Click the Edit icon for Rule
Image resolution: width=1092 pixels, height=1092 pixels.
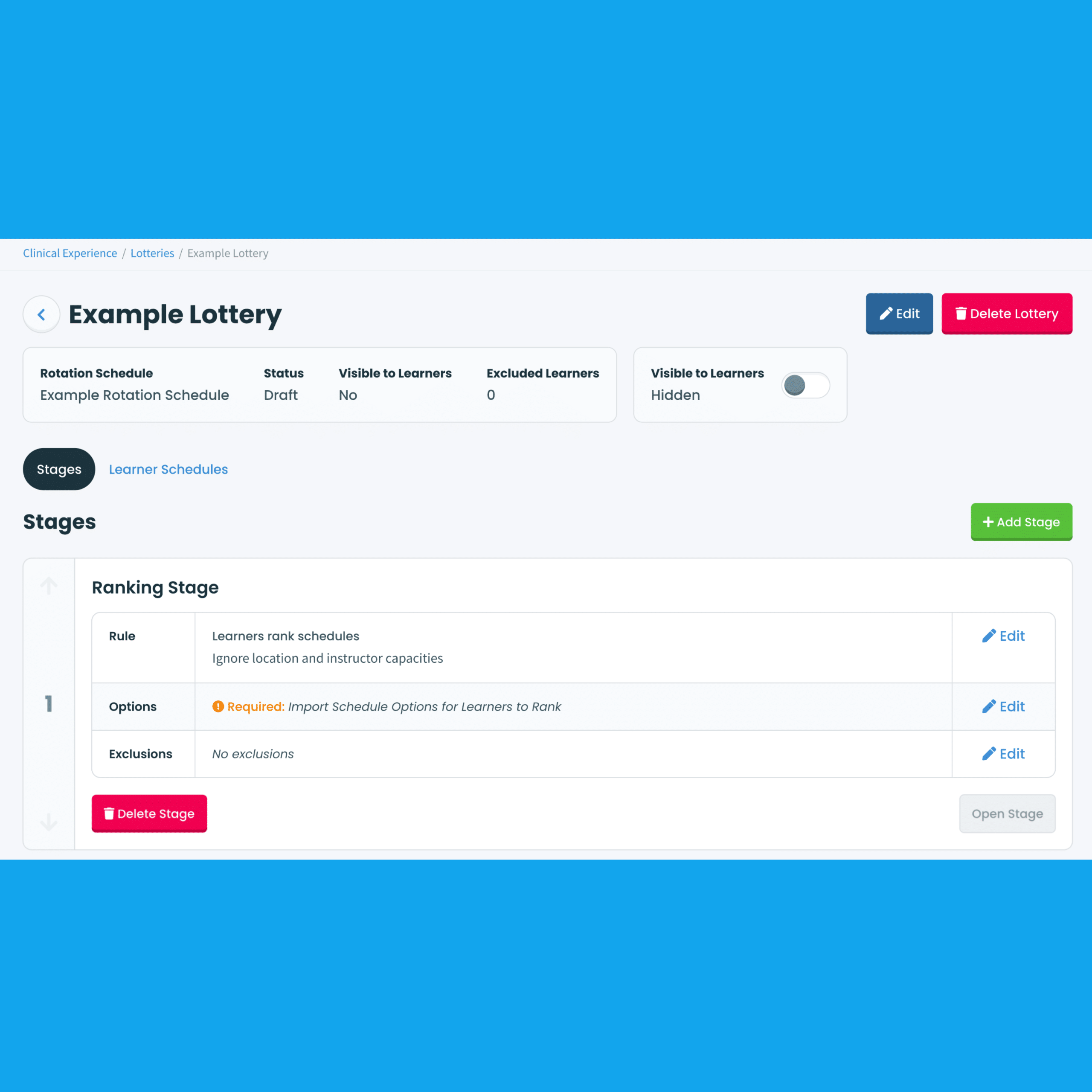tap(1003, 636)
